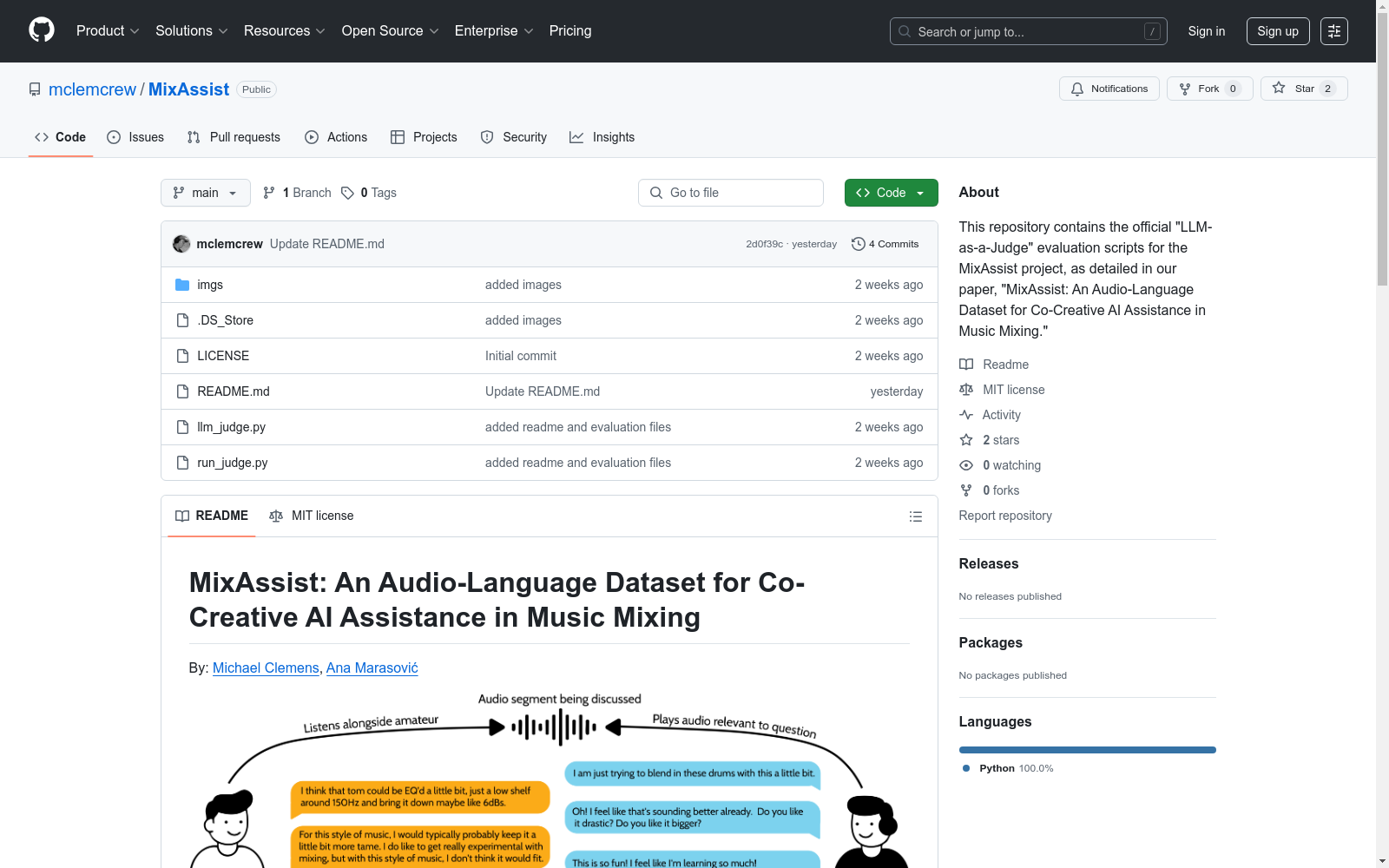Click the Sign up button

pos(1278,31)
